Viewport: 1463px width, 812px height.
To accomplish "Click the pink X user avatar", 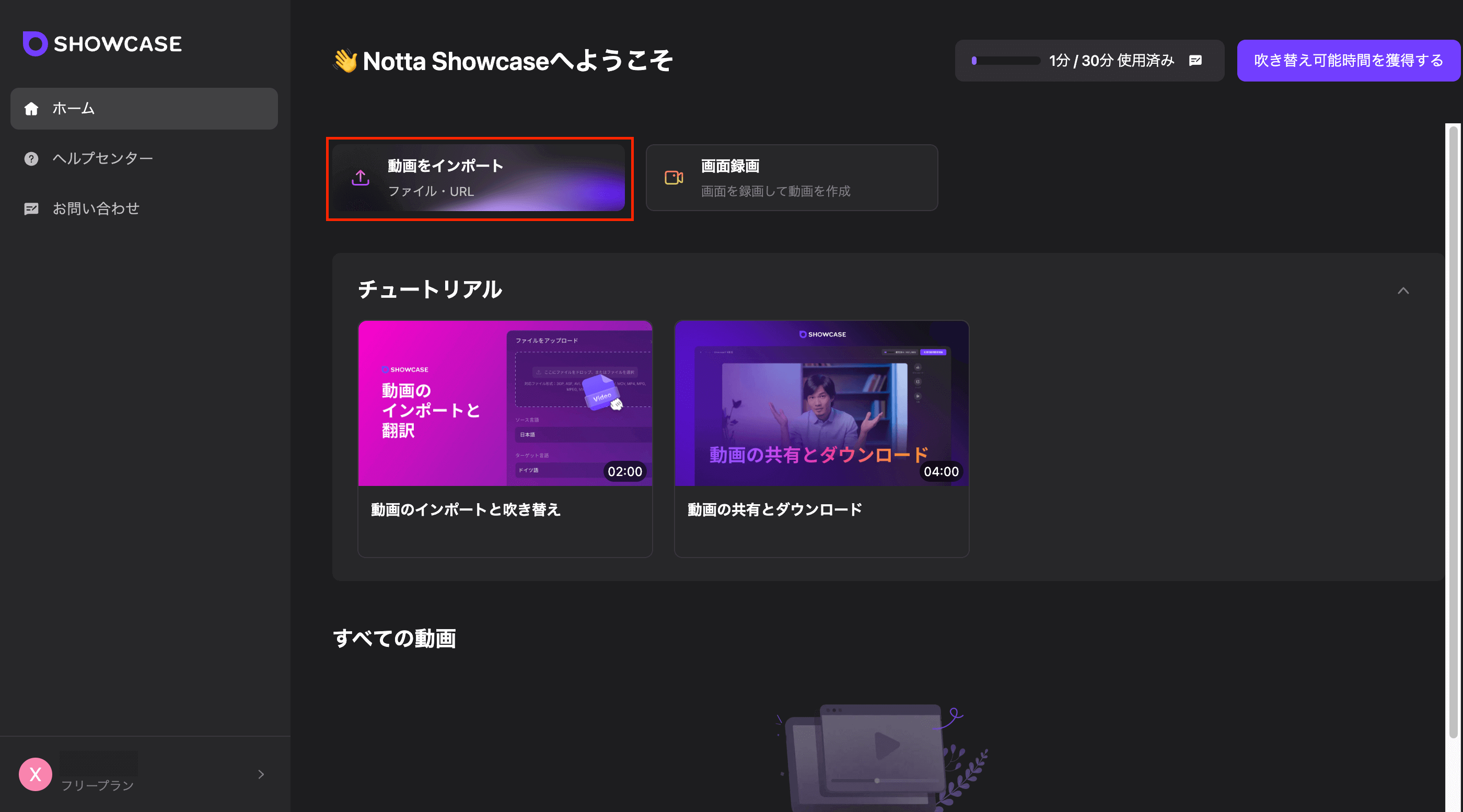I will pyautogui.click(x=35, y=774).
